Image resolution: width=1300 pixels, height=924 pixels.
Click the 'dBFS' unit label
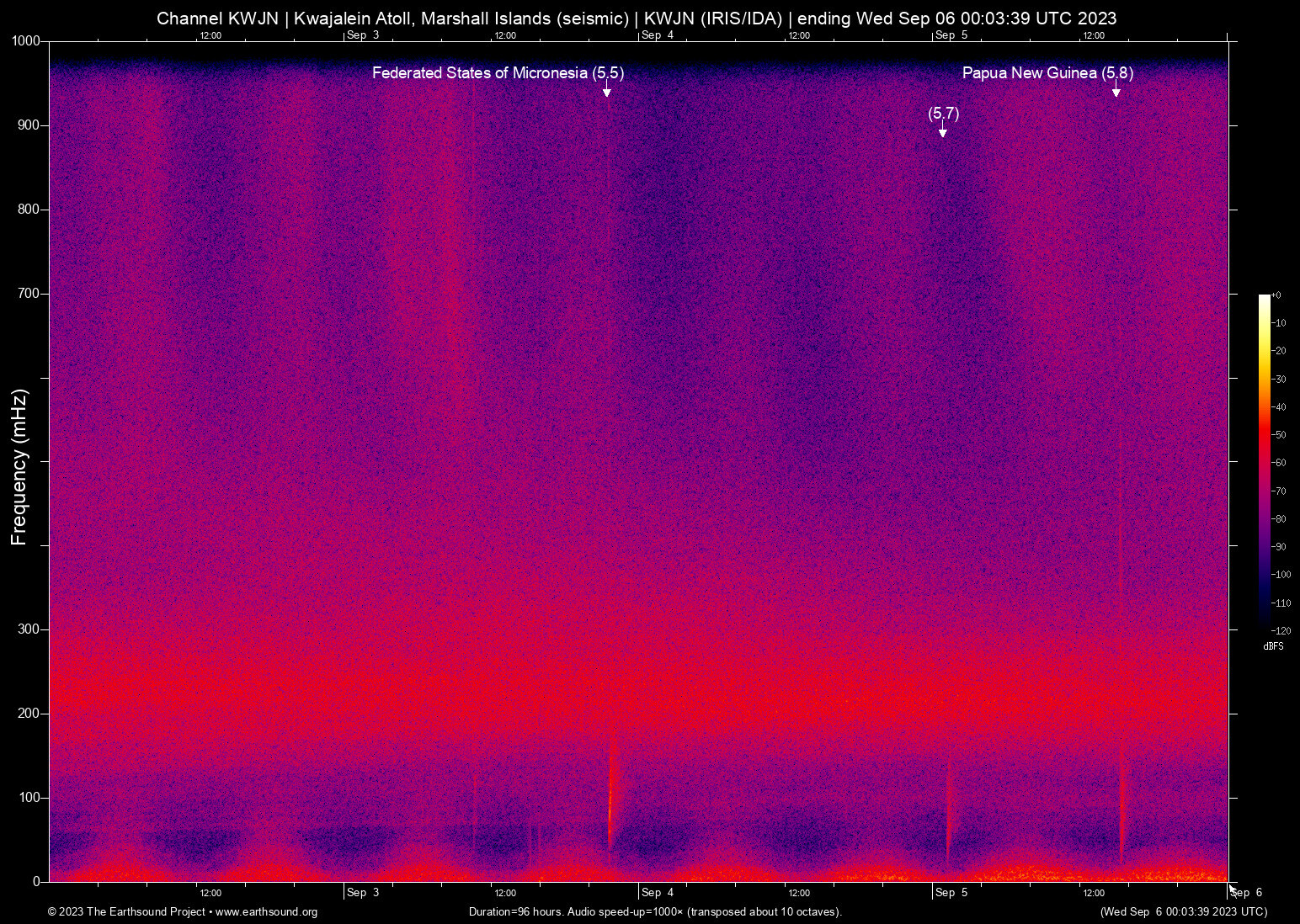point(1274,647)
